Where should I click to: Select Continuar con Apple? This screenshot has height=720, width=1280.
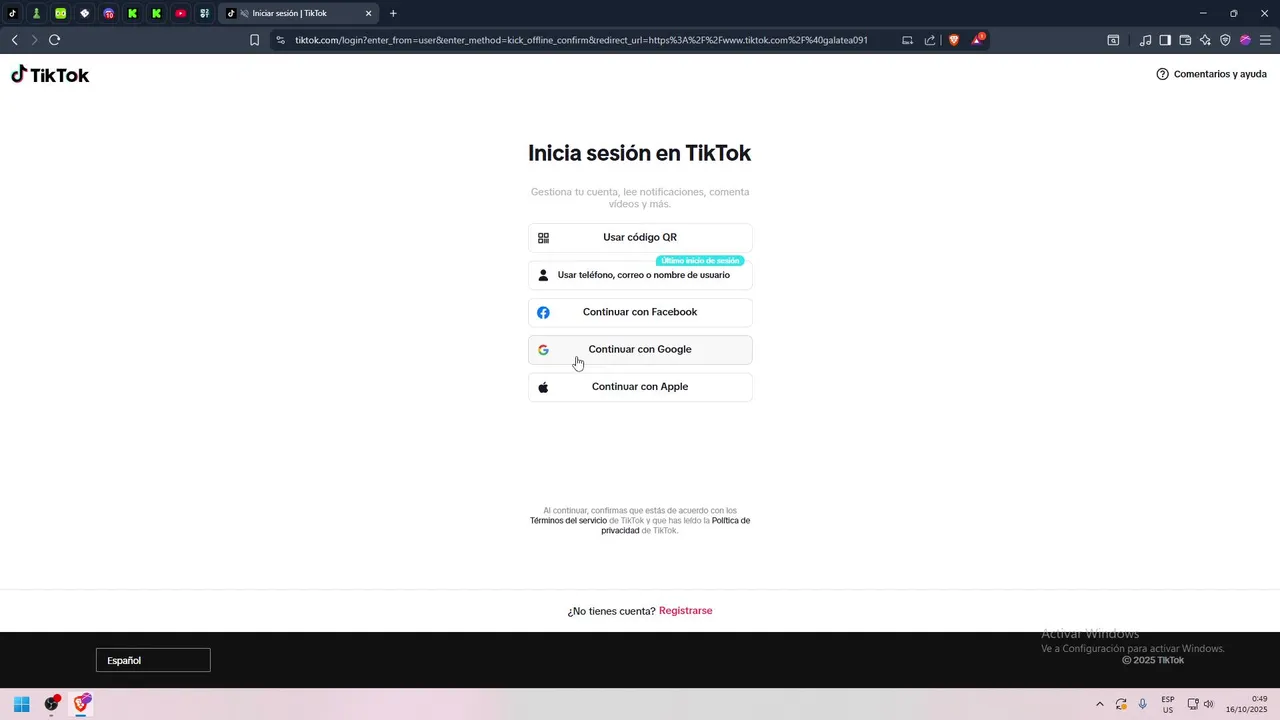pos(640,387)
